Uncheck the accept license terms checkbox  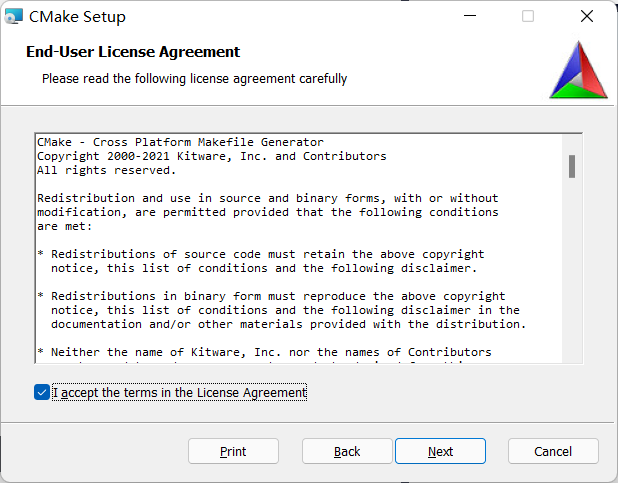[x=41, y=393]
